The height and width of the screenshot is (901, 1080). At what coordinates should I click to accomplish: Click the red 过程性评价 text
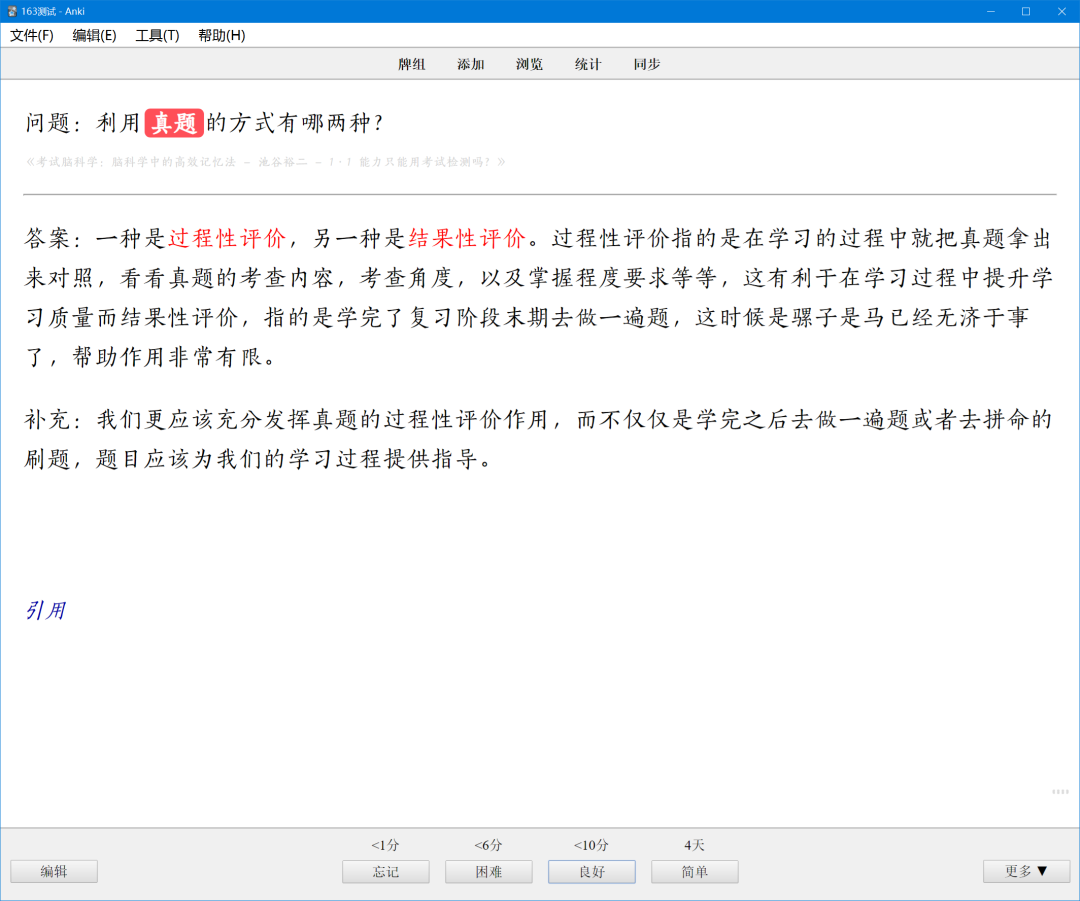227,238
